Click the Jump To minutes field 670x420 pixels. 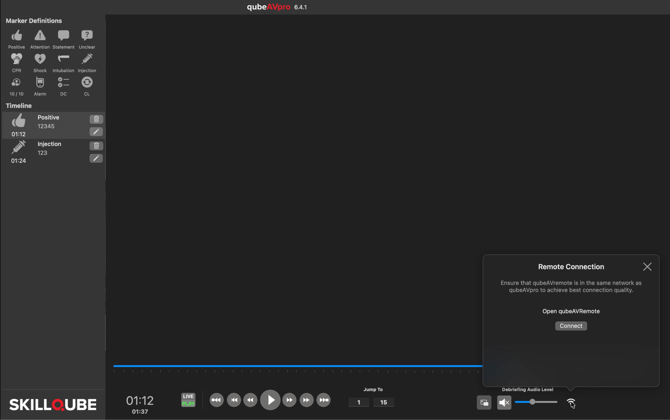click(359, 402)
